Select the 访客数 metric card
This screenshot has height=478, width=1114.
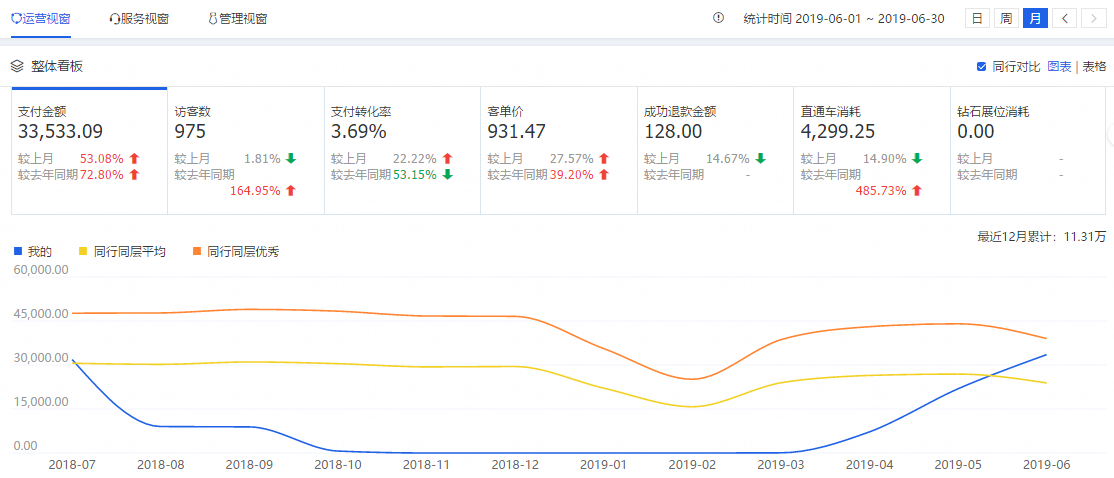point(245,150)
